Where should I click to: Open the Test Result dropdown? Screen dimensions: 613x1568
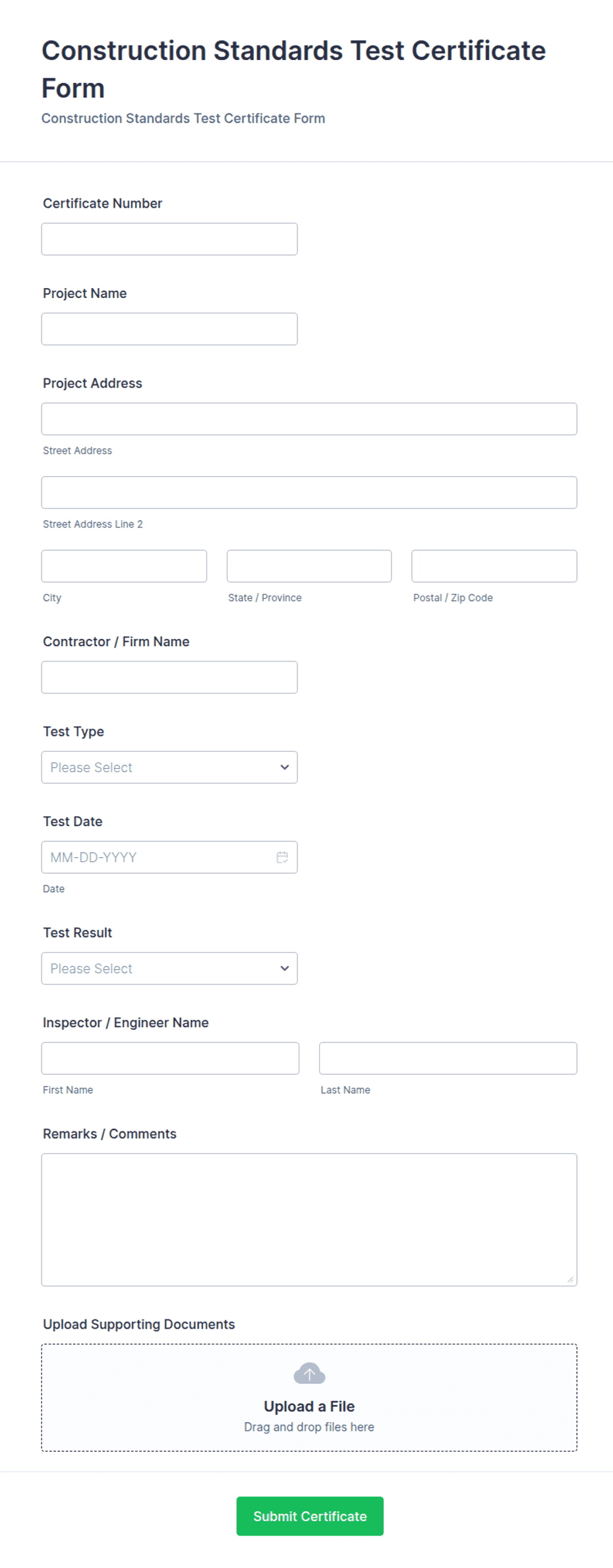(x=169, y=969)
